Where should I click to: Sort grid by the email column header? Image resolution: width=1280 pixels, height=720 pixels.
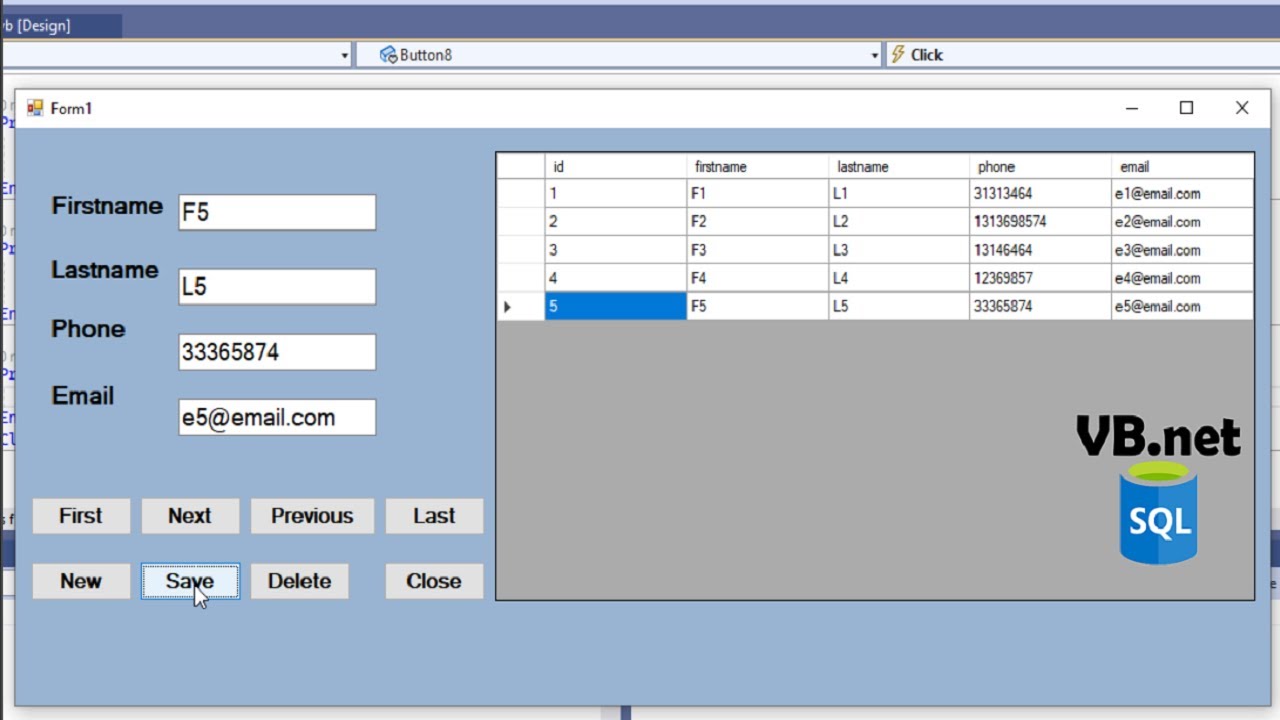tap(1182, 167)
